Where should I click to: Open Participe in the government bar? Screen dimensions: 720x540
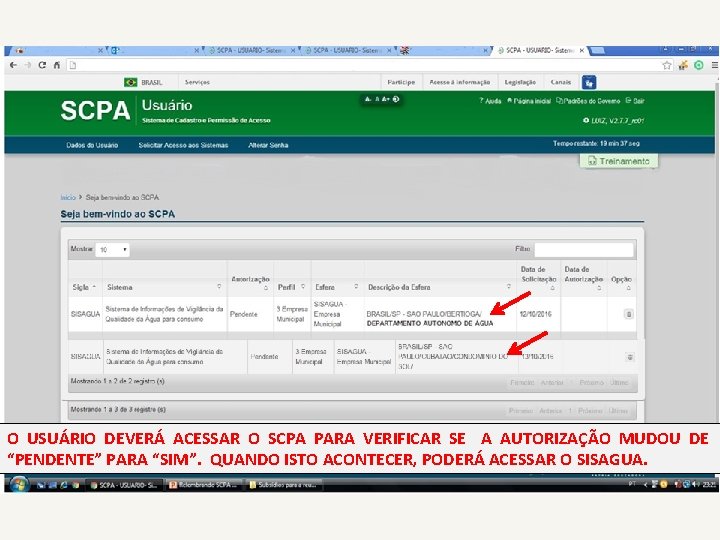(x=401, y=82)
